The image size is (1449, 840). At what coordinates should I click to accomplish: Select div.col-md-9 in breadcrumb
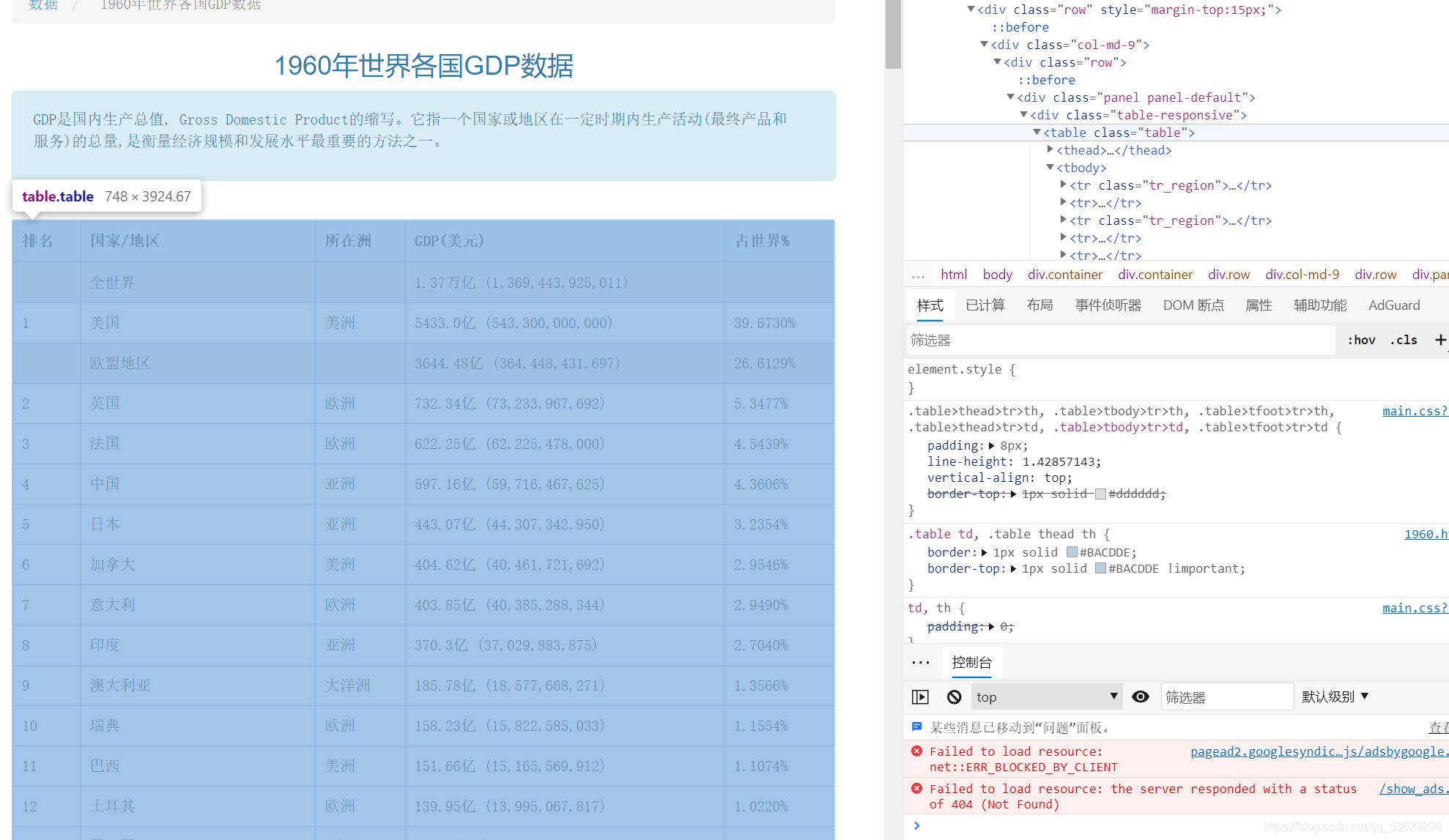click(1302, 275)
